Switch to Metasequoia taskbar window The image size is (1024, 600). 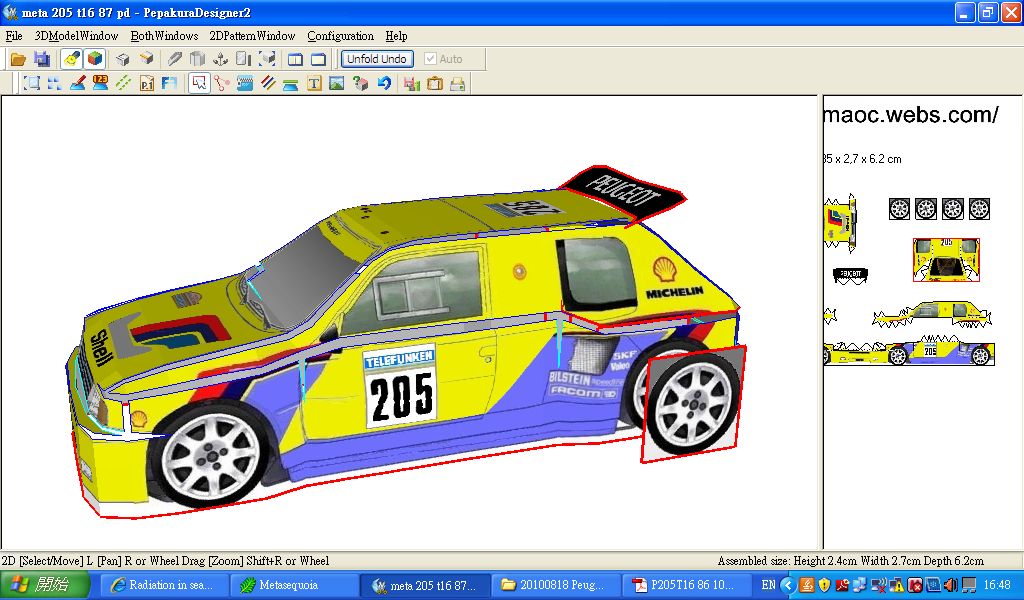point(294,585)
